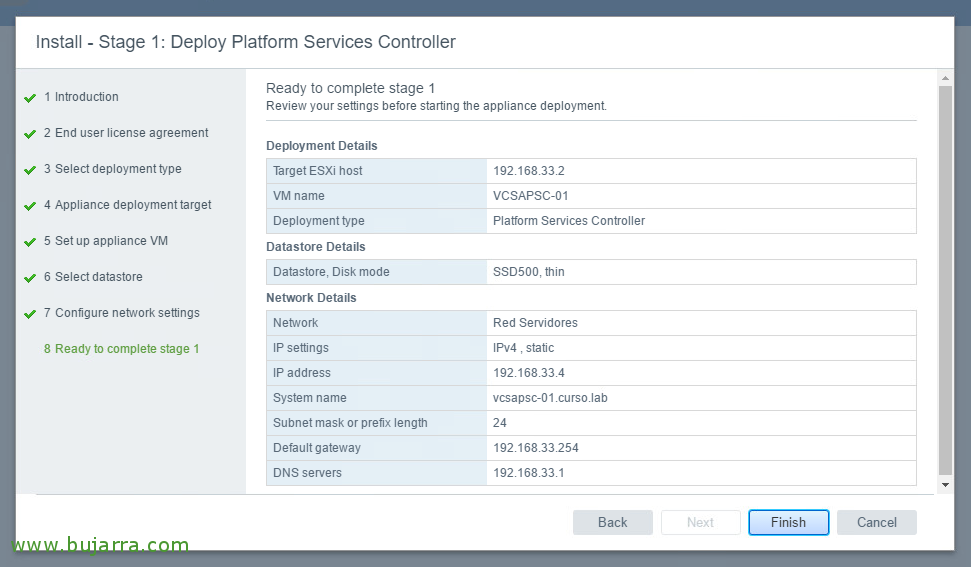The width and height of the screenshot is (971, 567).
Task: Click the Back button
Action: 612,522
